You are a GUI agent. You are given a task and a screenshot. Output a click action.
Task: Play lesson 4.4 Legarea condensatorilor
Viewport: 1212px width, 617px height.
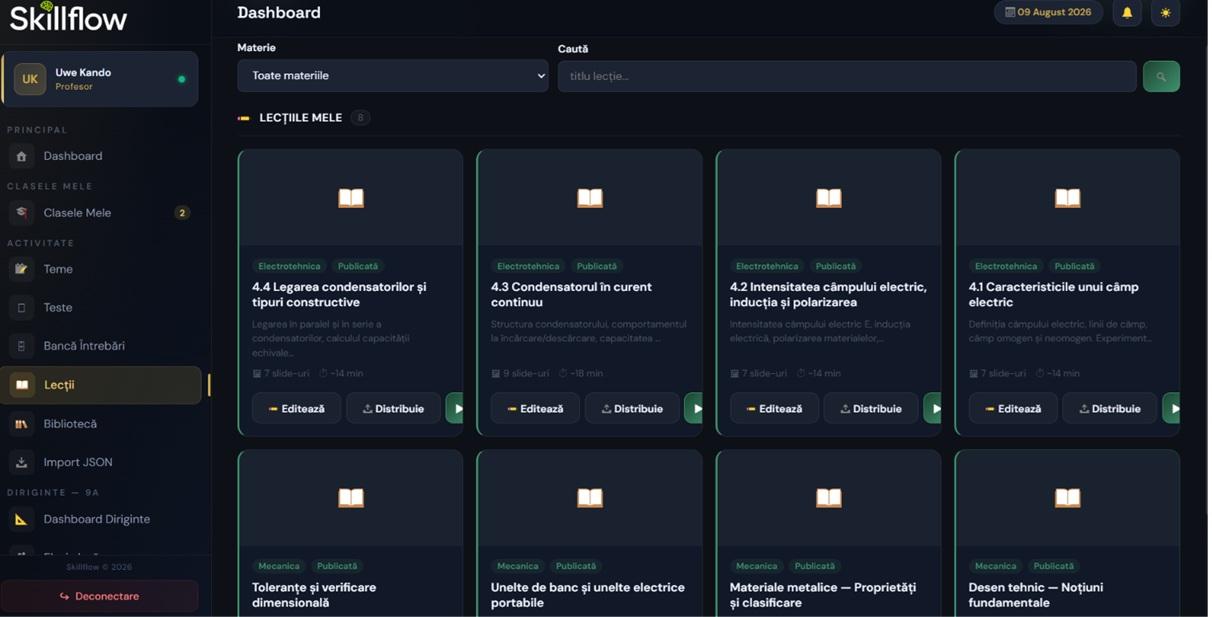tap(456, 410)
